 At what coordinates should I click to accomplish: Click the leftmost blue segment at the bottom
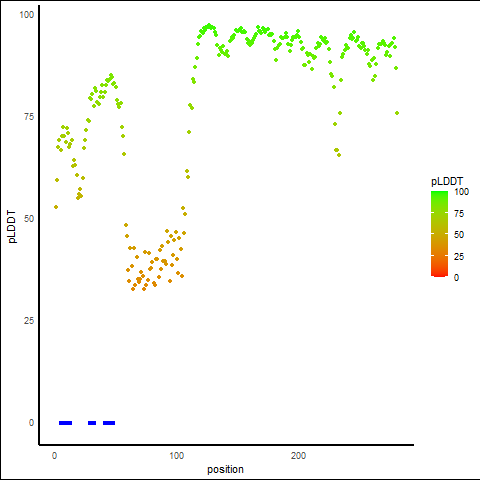coord(65,423)
